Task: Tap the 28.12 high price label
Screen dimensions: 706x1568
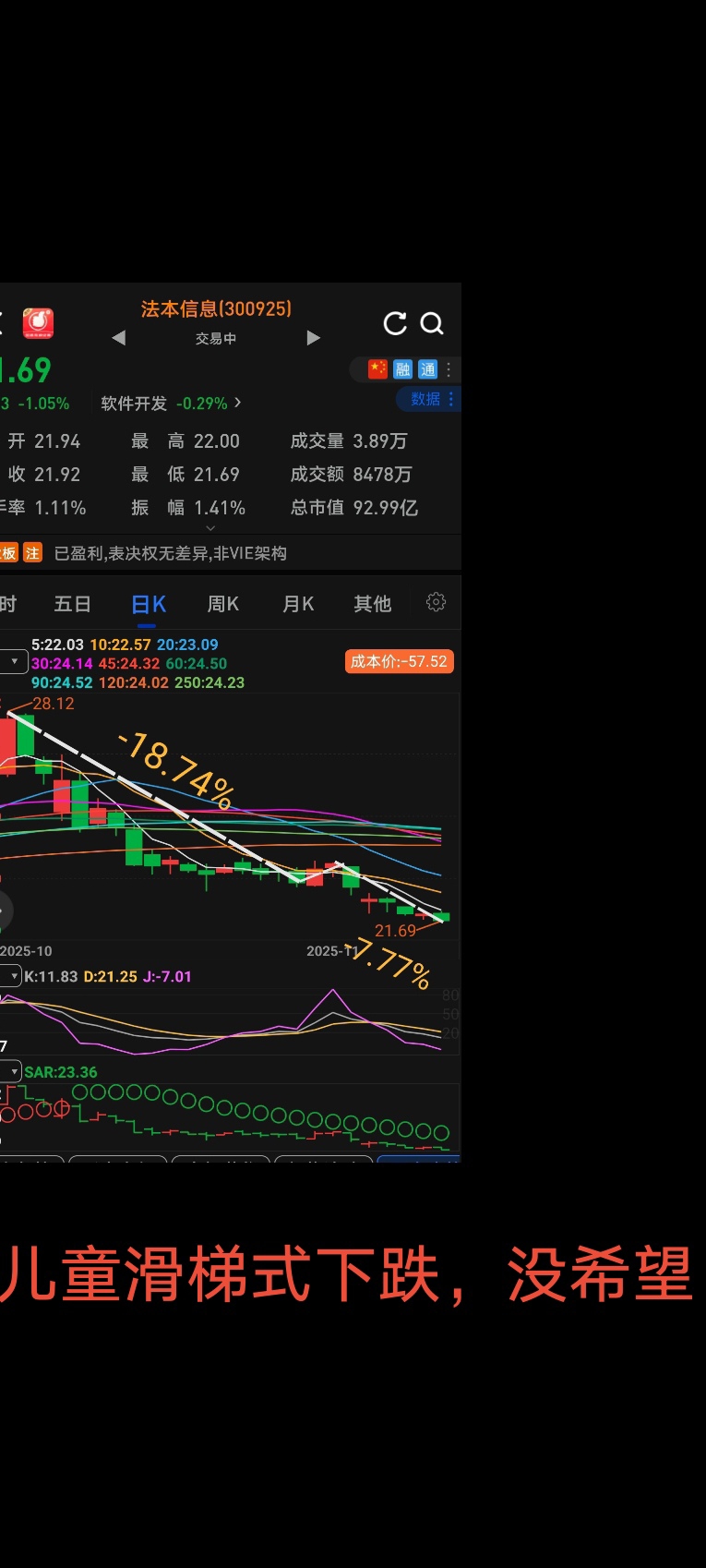Action: coord(54,704)
